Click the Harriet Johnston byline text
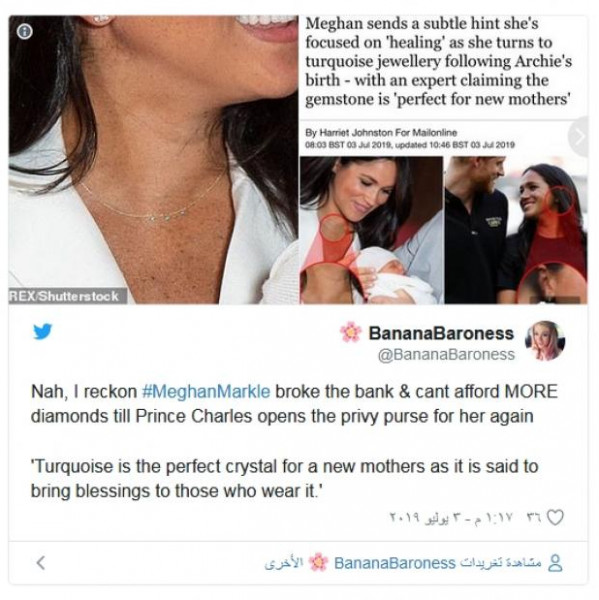 381,133
